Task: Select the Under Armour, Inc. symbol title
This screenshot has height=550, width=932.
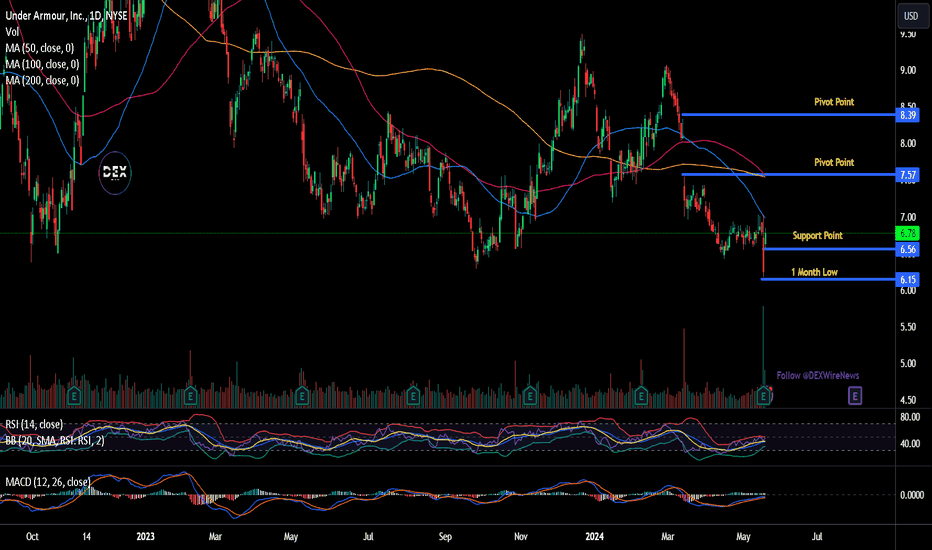Action: [67, 15]
